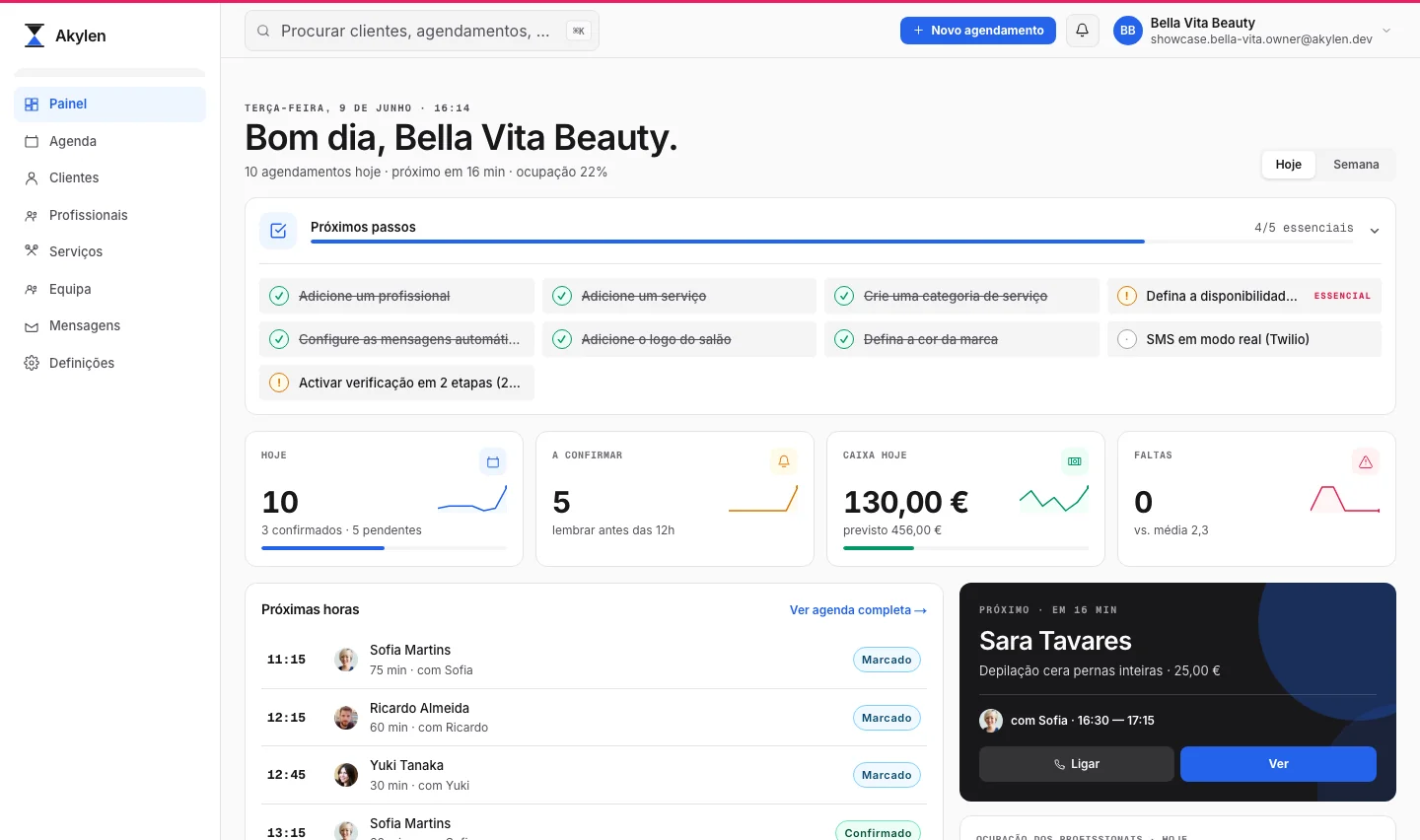Image resolution: width=1420 pixels, height=840 pixels.
Task: Toggle 'Adicione o logo do salão' check
Action: click(562, 339)
